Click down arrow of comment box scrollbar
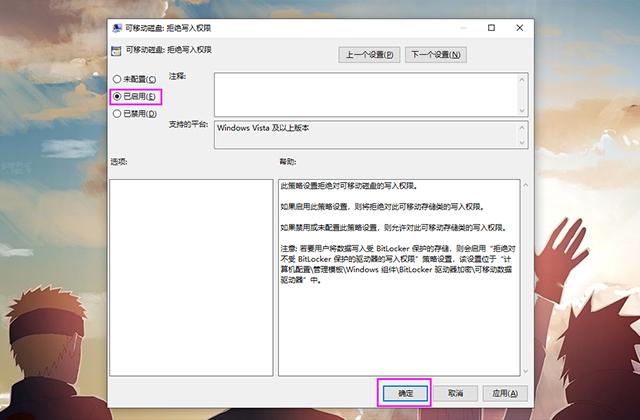This screenshot has height=420, width=640. 522,110
